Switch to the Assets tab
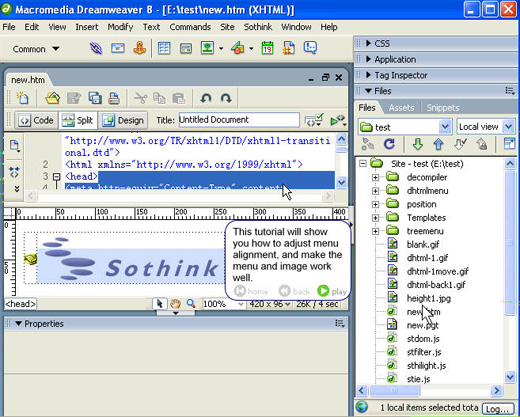520x417 pixels. coord(401,108)
